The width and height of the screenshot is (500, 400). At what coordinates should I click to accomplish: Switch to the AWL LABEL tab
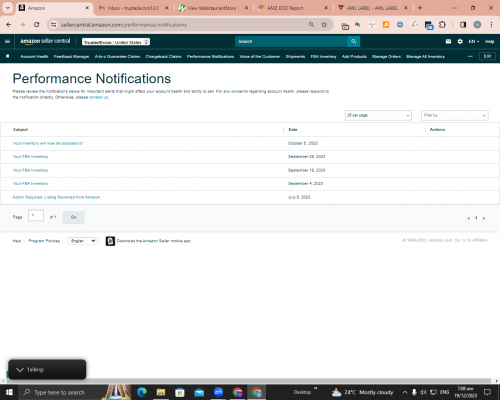[373, 8]
